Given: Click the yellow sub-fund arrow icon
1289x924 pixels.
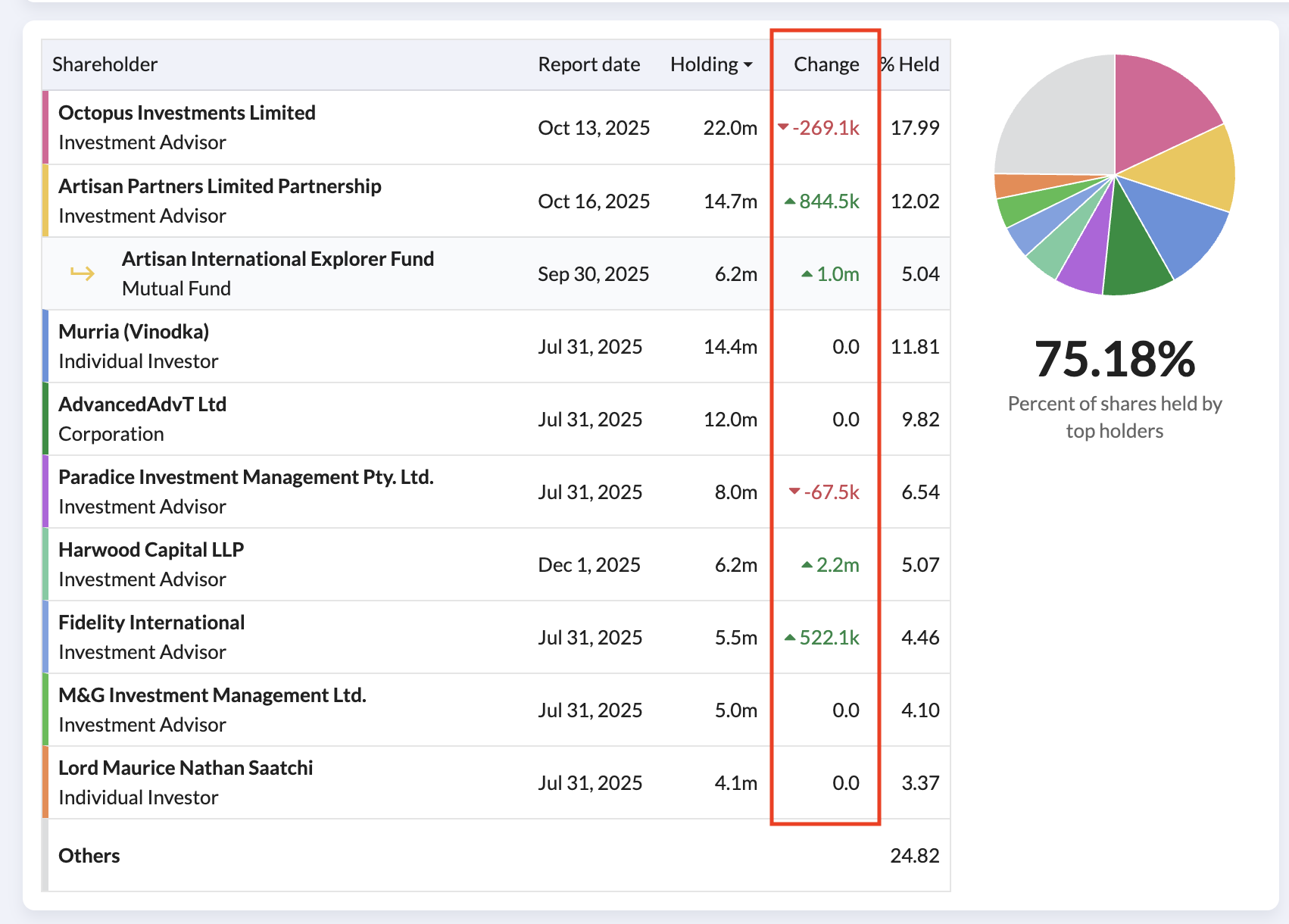Looking at the screenshot, I should [83, 273].
